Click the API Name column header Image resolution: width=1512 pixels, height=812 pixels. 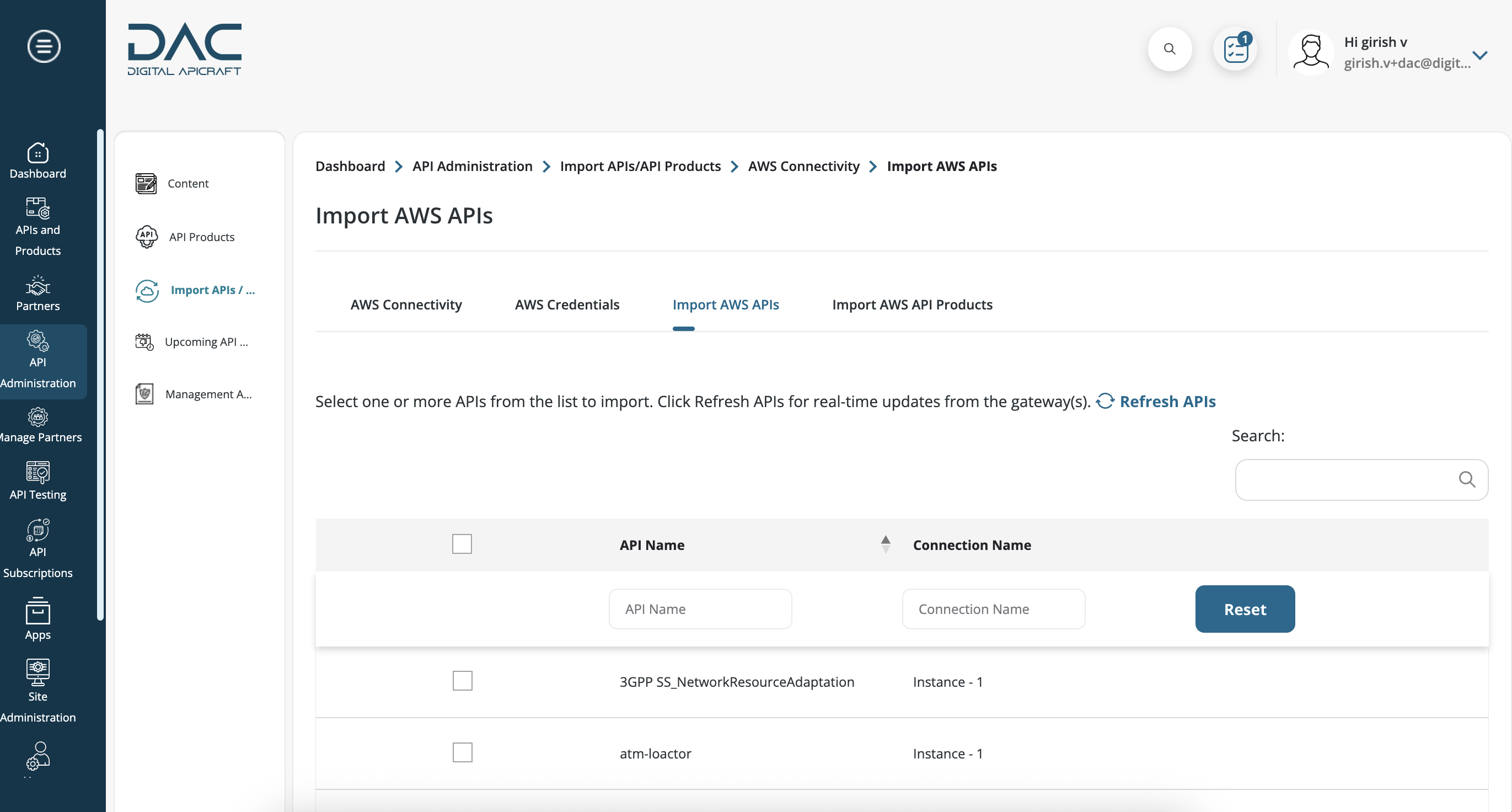[652, 545]
